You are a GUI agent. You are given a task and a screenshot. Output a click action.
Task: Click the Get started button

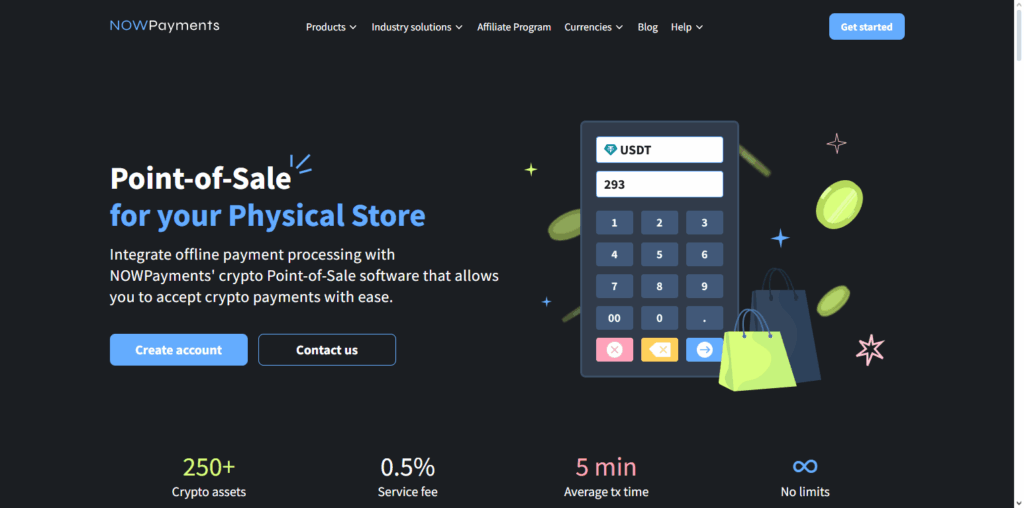pyautogui.click(x=867, y=27)
